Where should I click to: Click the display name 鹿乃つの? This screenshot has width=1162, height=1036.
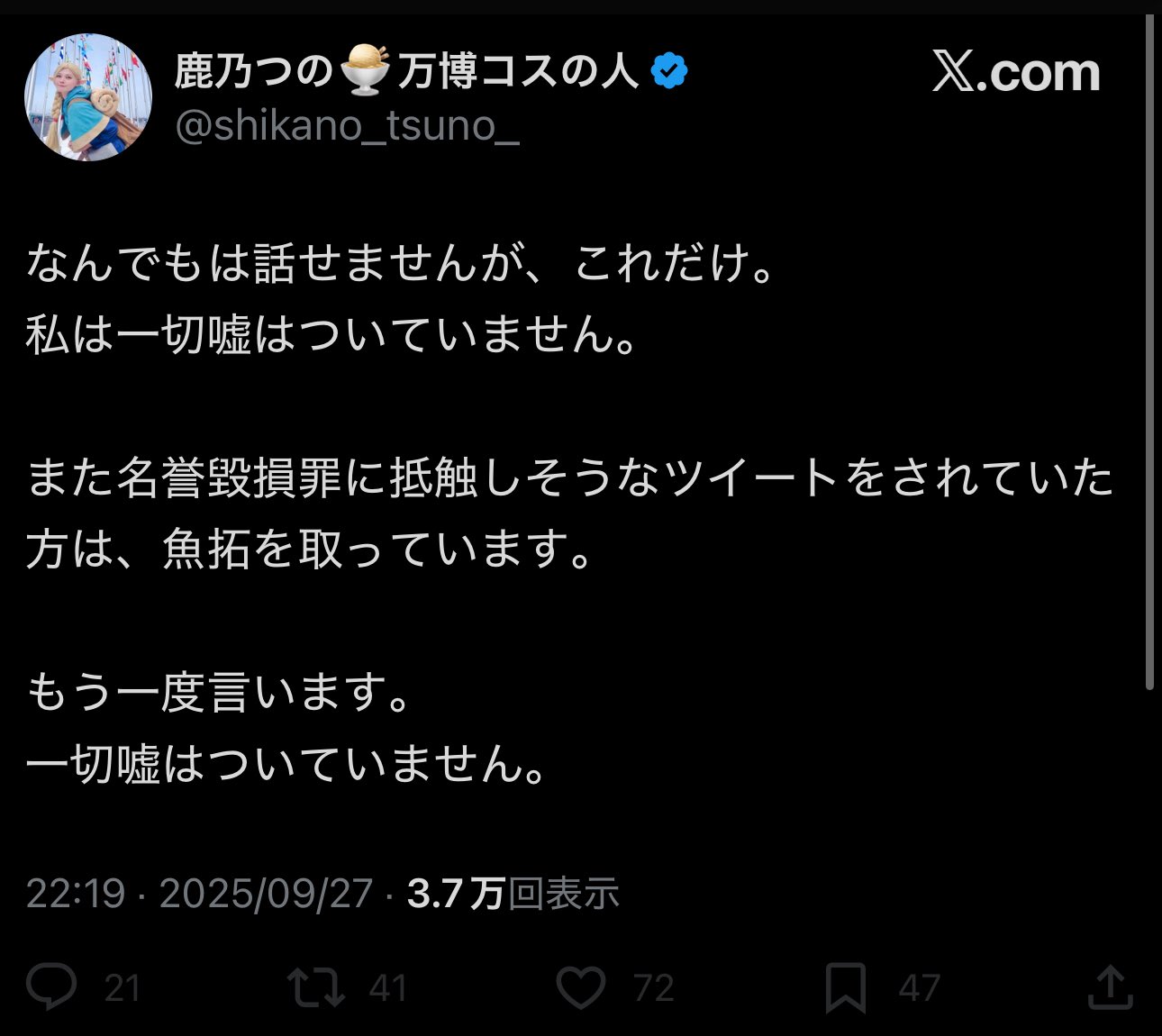(253, 70)
